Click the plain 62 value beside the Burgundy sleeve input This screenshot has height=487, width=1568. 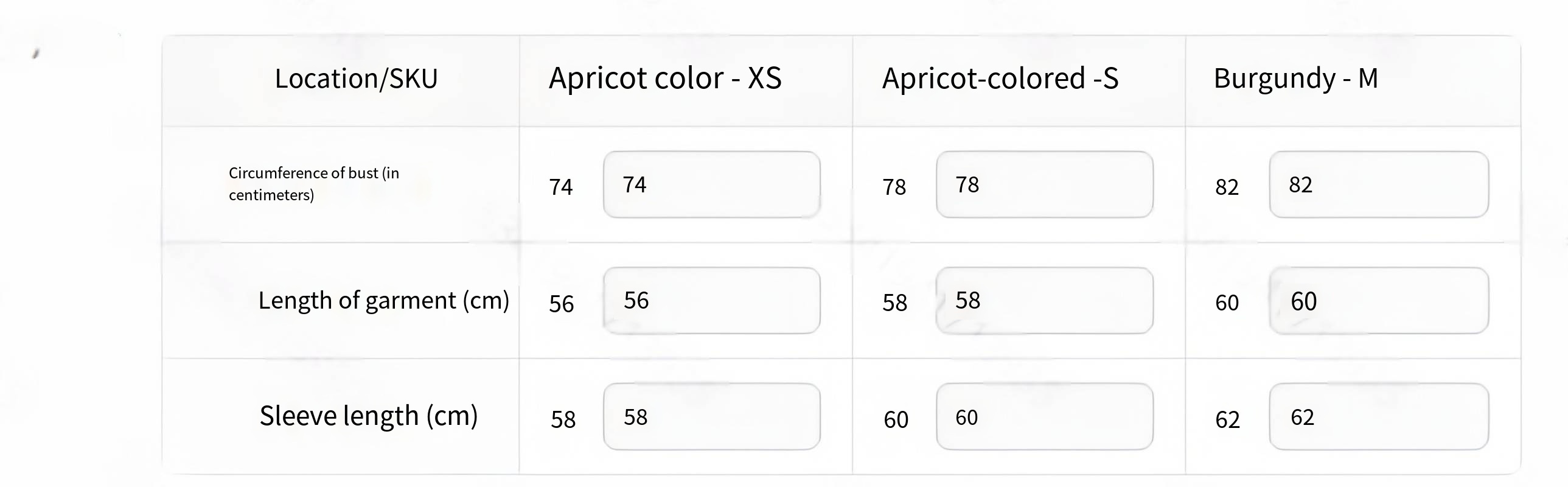coord(1227,419)
